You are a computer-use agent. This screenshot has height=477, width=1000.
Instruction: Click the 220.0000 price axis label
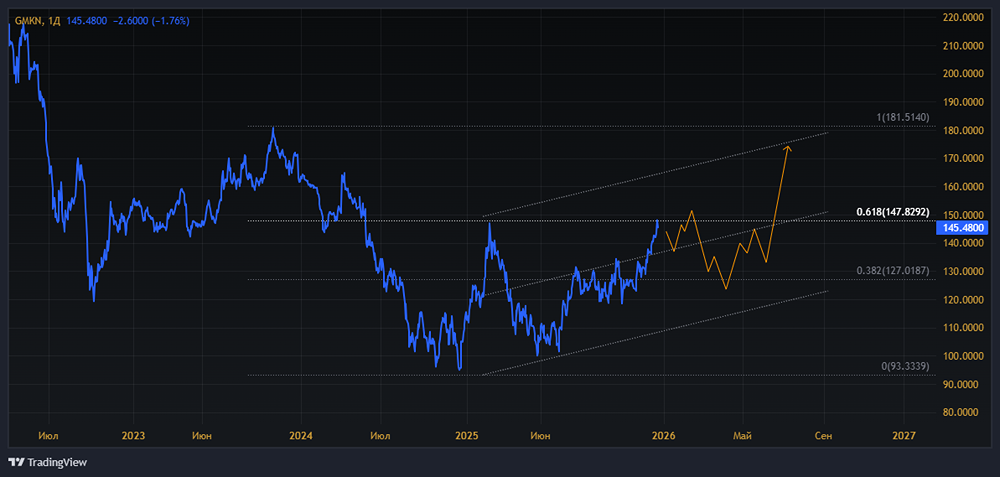962,18
